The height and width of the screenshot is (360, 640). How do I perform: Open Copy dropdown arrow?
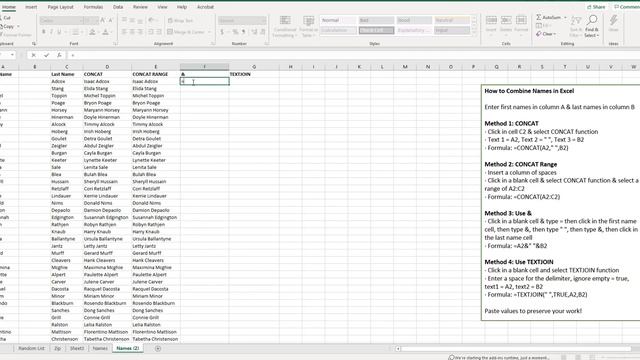18,27
